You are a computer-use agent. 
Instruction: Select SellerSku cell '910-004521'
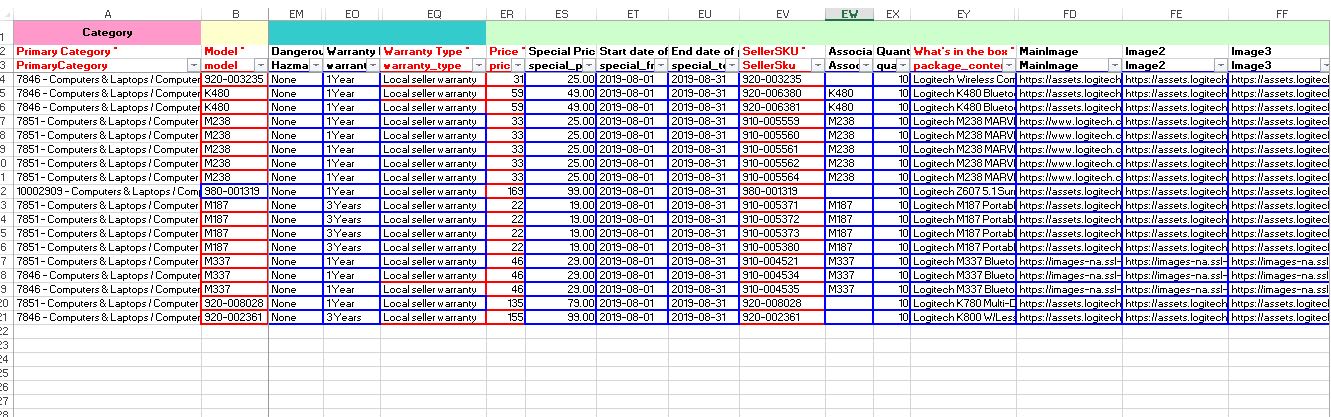point(783,261)
